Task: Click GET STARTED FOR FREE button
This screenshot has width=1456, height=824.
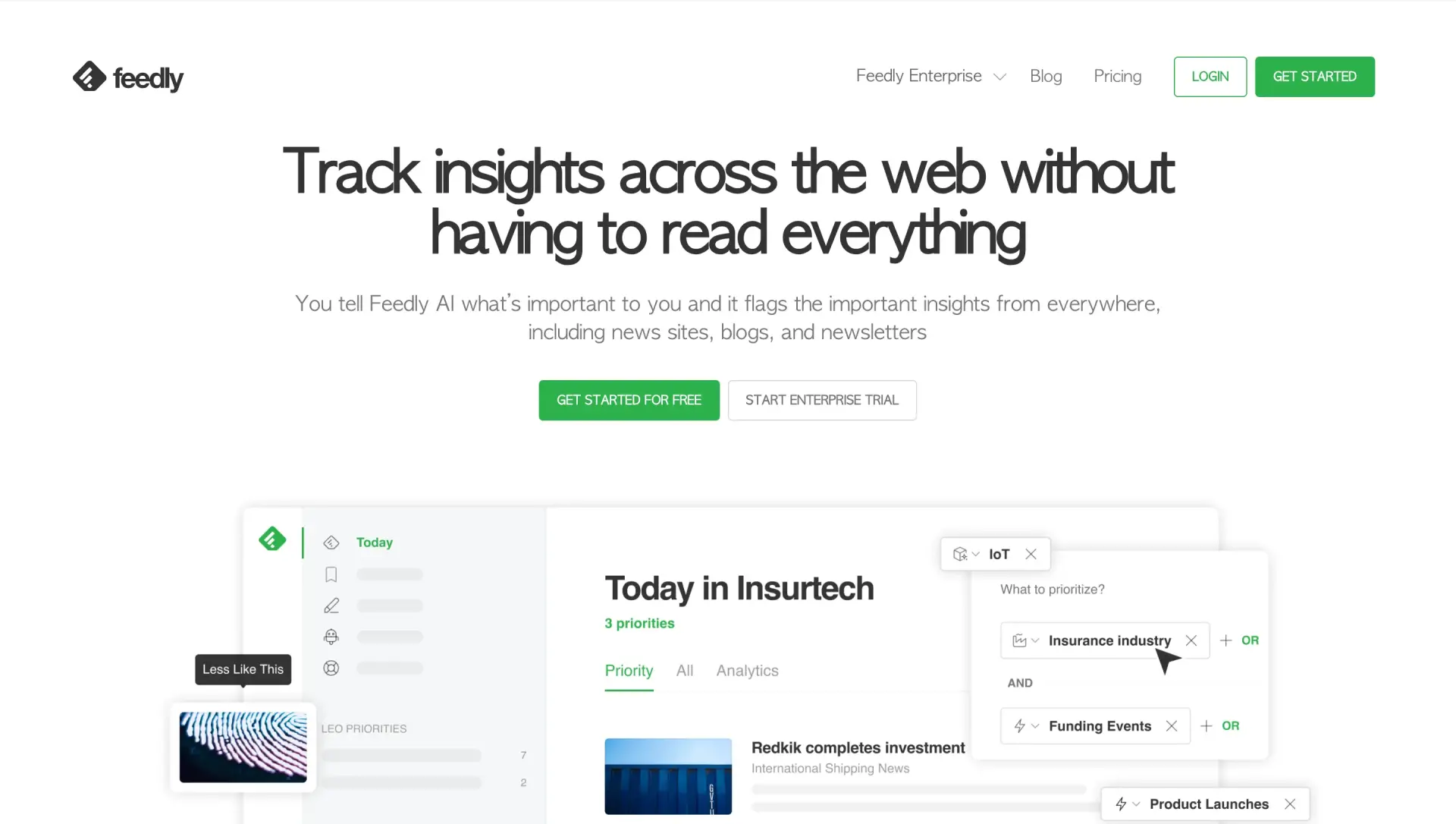Action: (x=628, y=400)
